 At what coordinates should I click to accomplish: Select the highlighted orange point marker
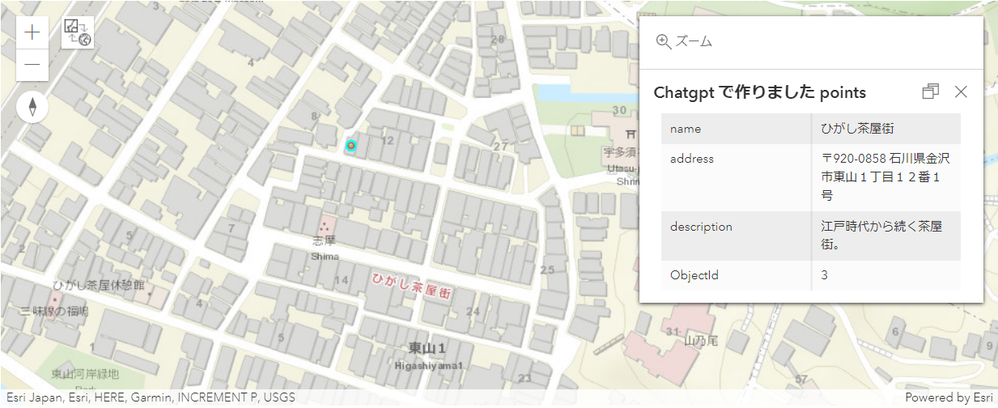point(350,146)
